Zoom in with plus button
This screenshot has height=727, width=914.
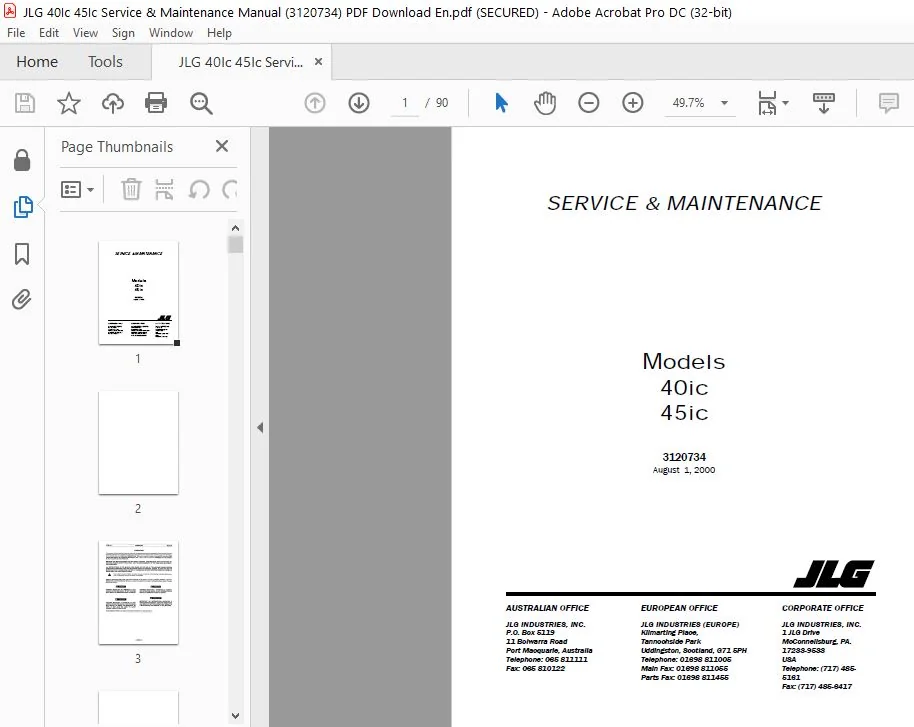(632, 103)
